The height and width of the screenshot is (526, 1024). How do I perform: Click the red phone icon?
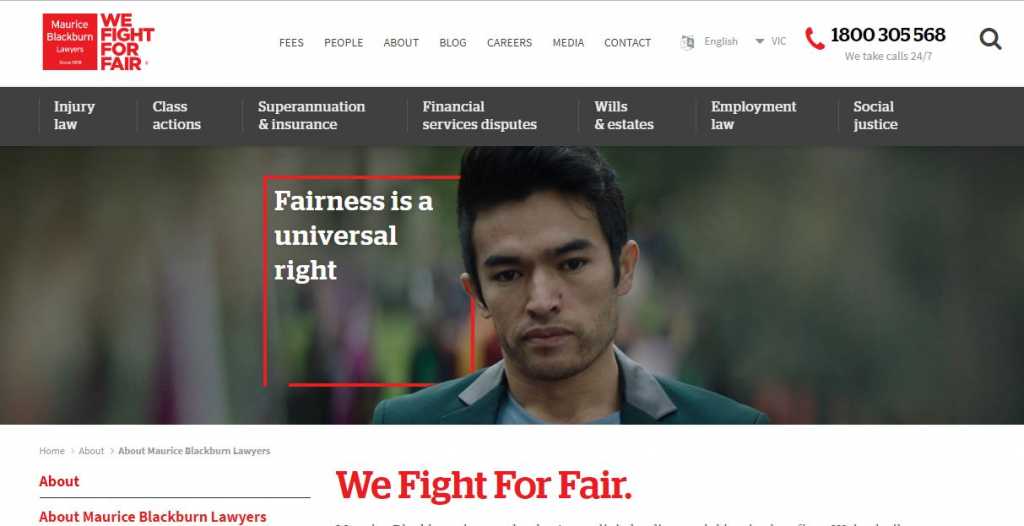coord(814,39)
